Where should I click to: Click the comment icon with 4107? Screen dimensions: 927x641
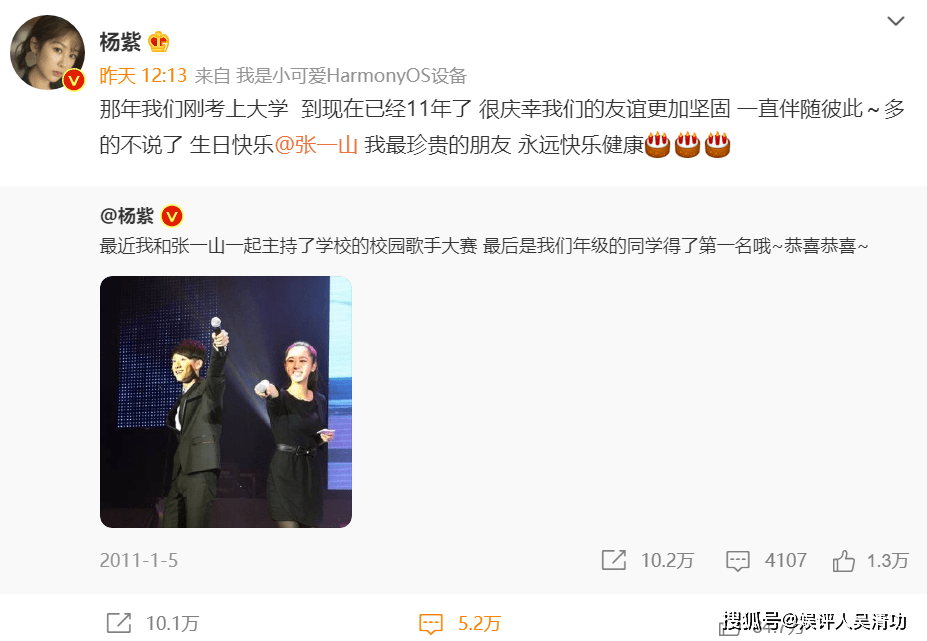click(737, 561)
